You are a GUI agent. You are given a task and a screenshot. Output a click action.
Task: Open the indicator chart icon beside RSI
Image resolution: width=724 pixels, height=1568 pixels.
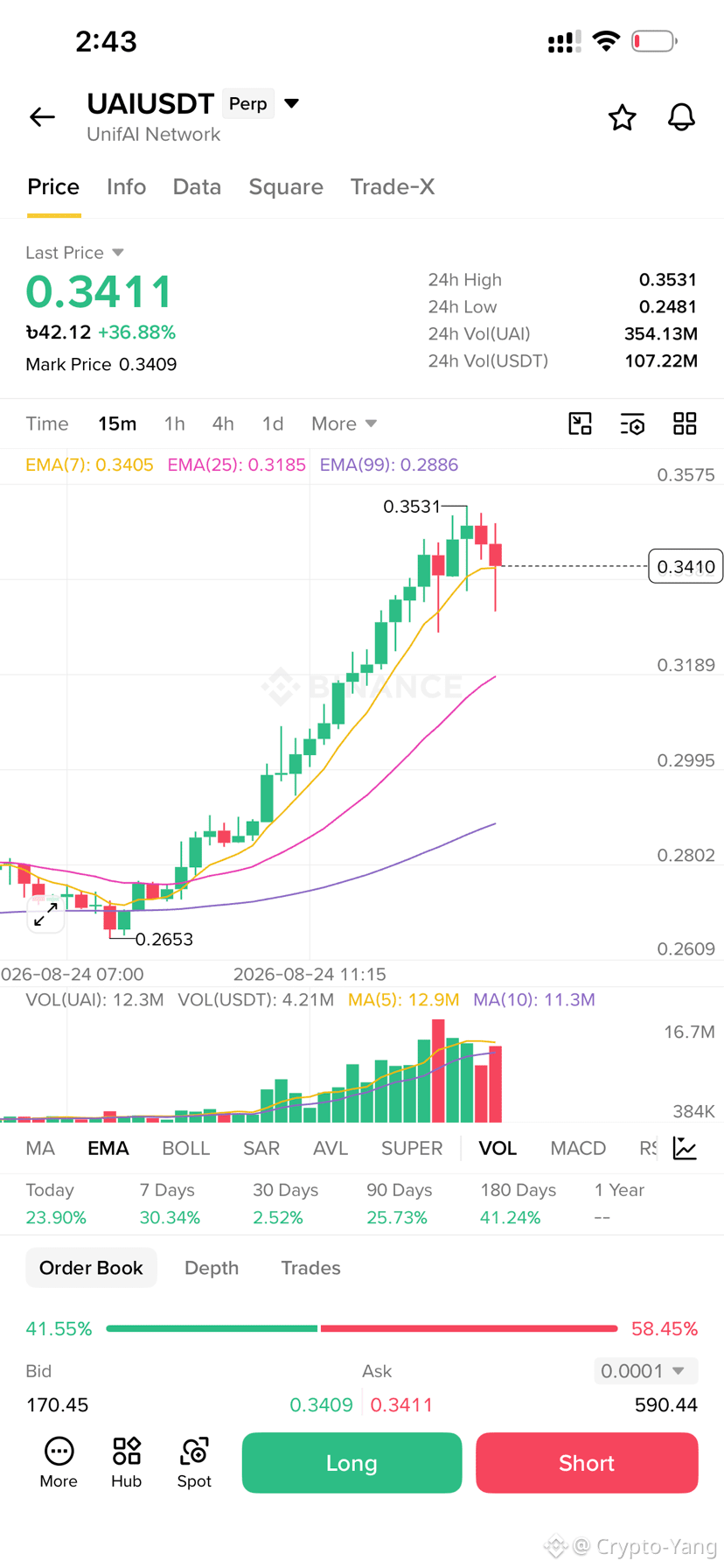click(685, 1148)
